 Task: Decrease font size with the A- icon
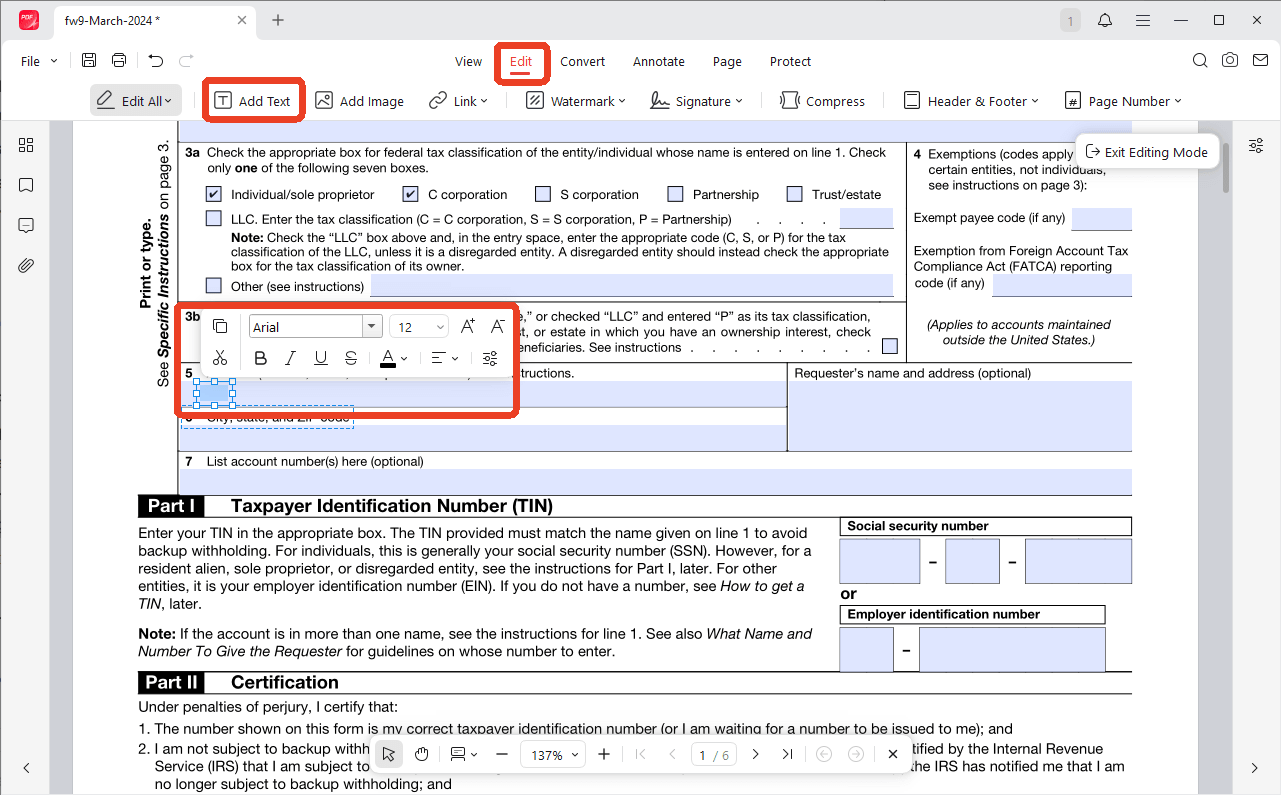coord(497,327)
